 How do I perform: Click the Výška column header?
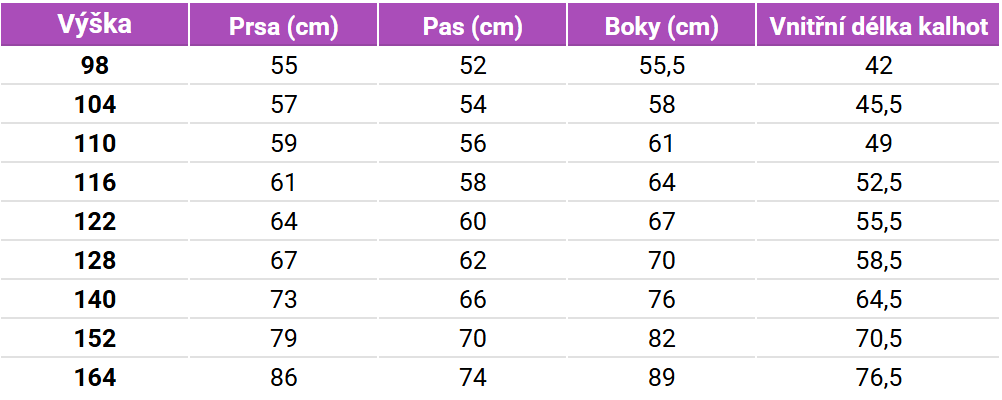pos(95,25)
